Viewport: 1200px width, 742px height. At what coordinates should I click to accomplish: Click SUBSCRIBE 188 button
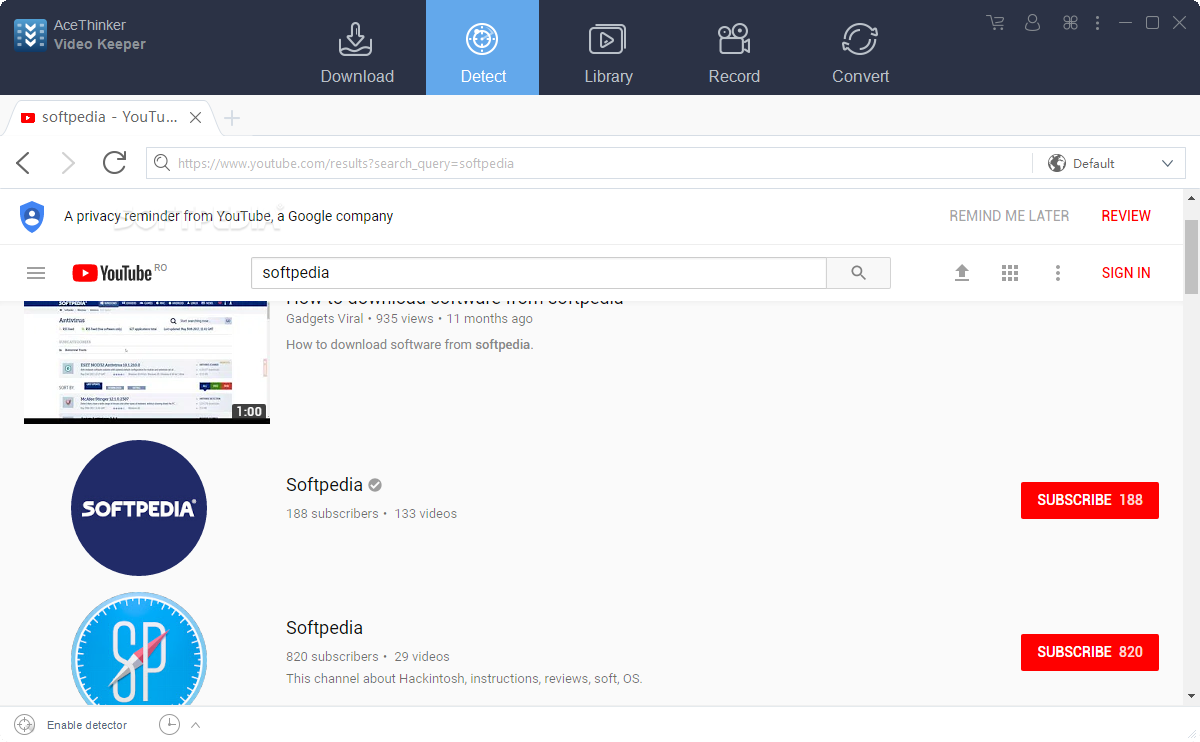tap(1090, 500)
